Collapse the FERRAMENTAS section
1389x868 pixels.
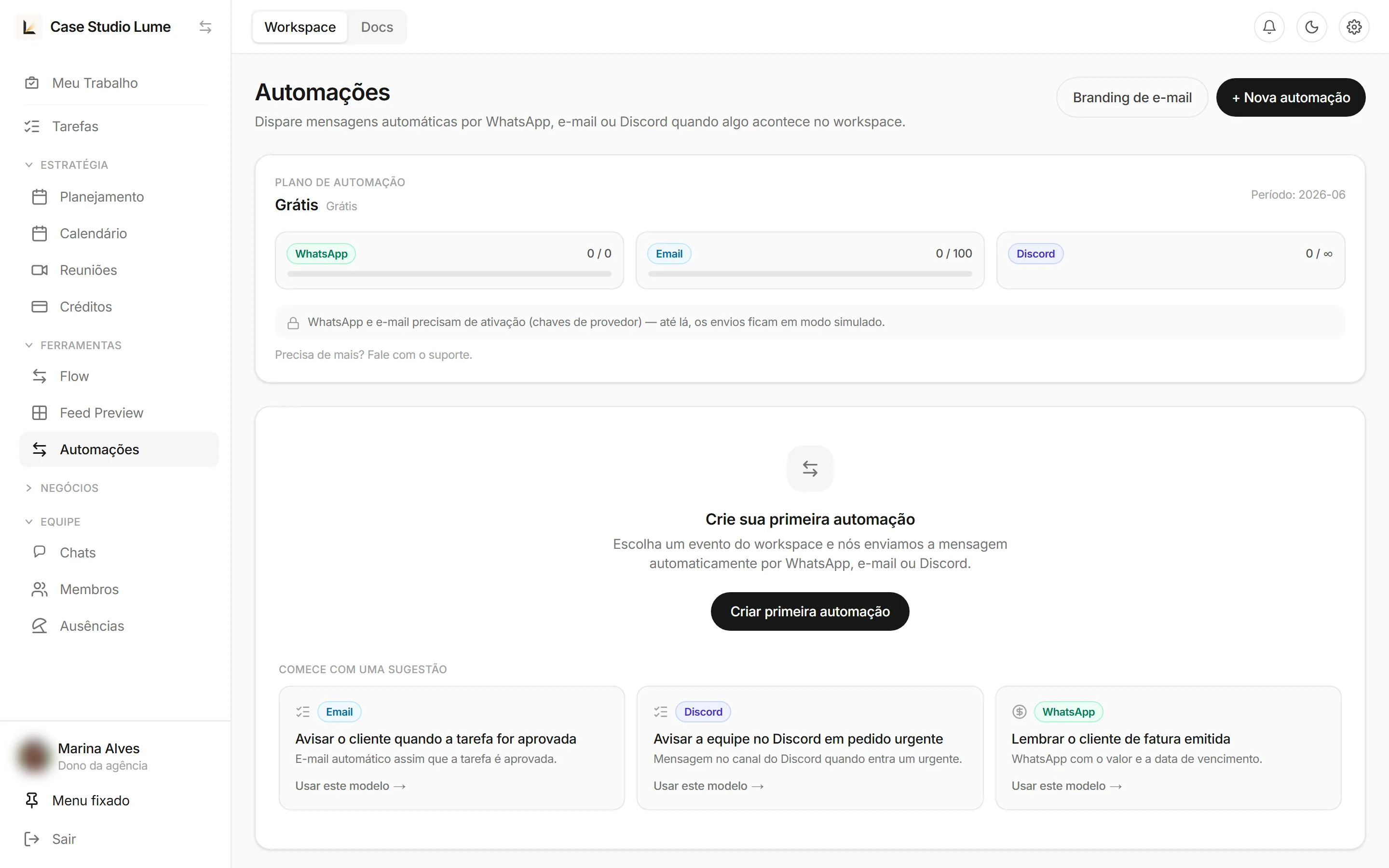73,346
